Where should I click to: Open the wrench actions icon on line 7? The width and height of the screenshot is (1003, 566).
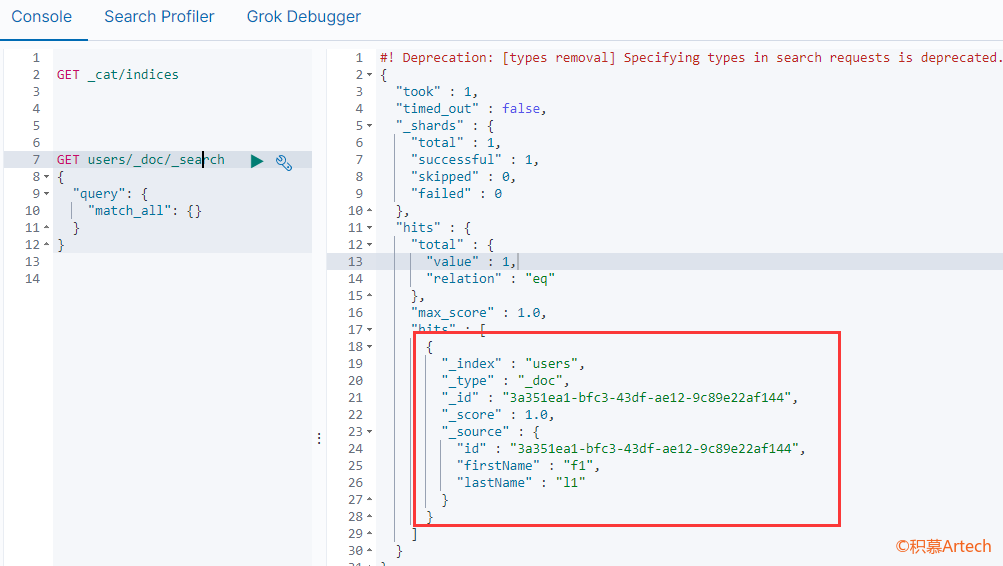[284, 162]
